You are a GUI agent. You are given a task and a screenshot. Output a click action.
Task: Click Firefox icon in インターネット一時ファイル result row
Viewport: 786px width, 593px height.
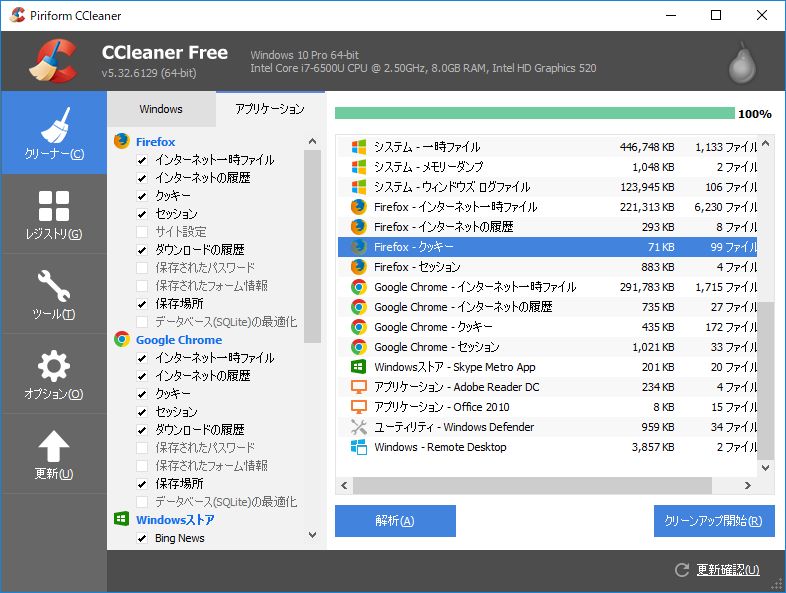pyautogui.click(x=359, y=207)
